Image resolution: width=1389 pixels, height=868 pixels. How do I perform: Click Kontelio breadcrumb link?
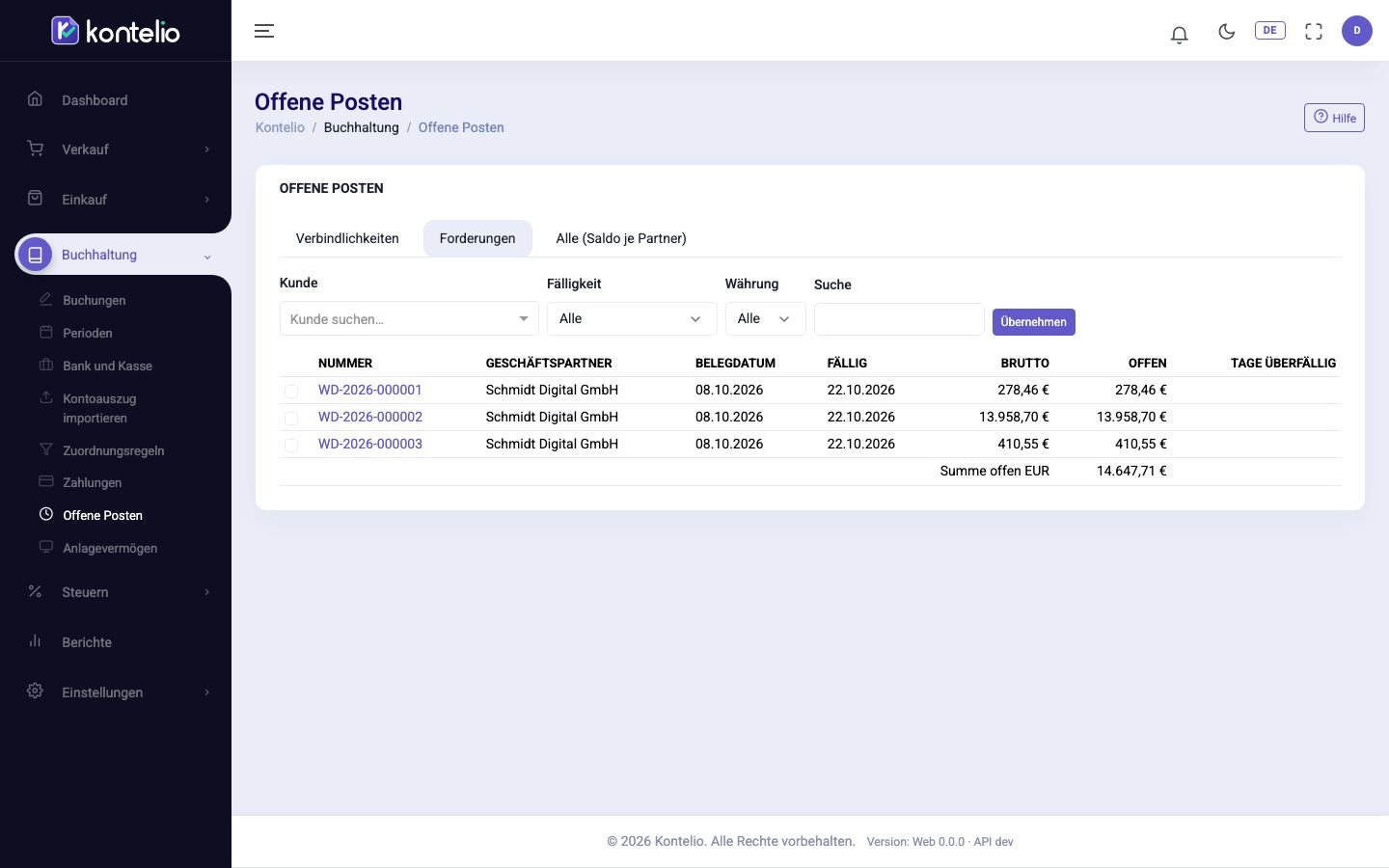280,127
